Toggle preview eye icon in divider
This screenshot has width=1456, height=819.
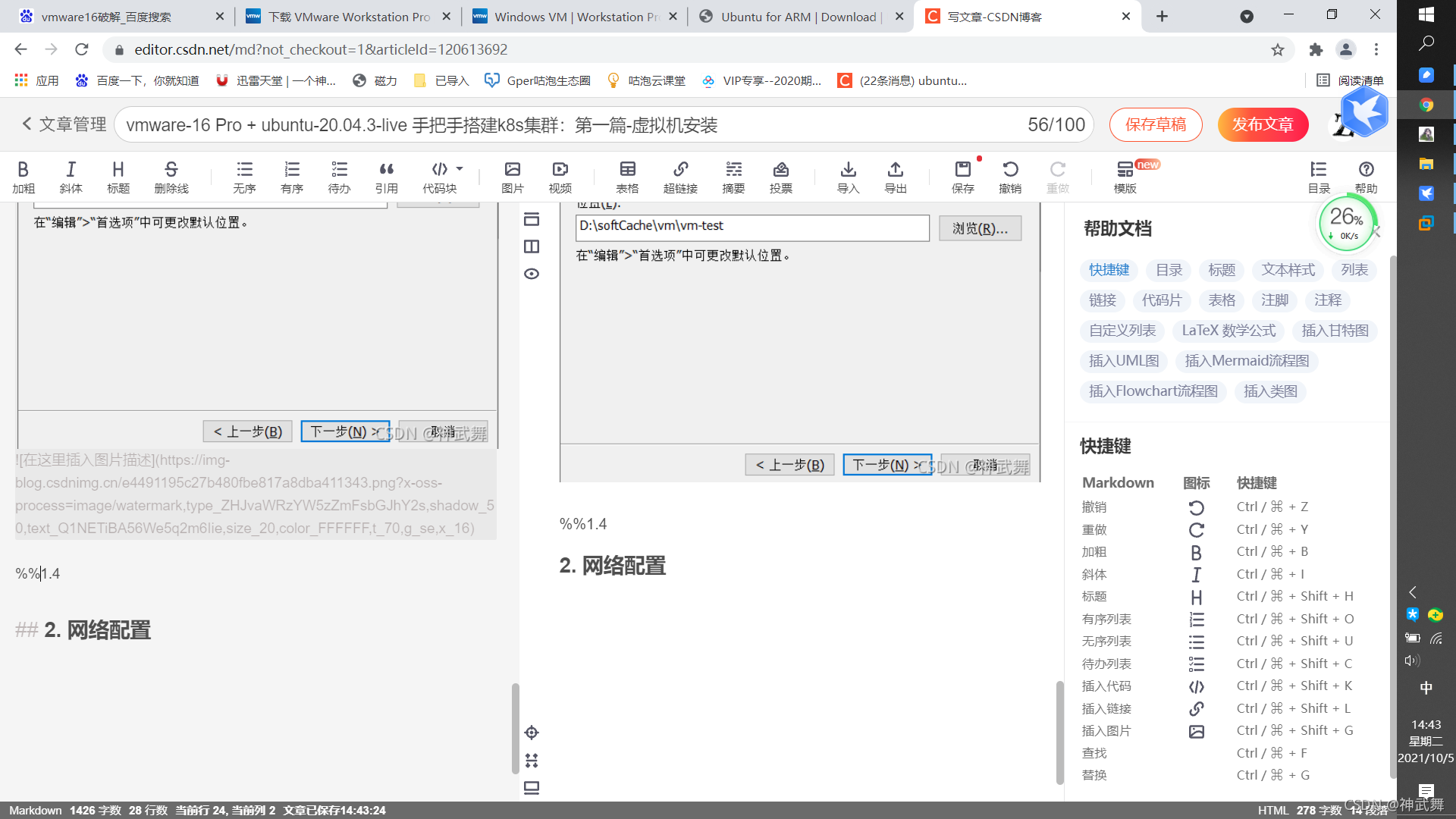(x=532, y=274)
